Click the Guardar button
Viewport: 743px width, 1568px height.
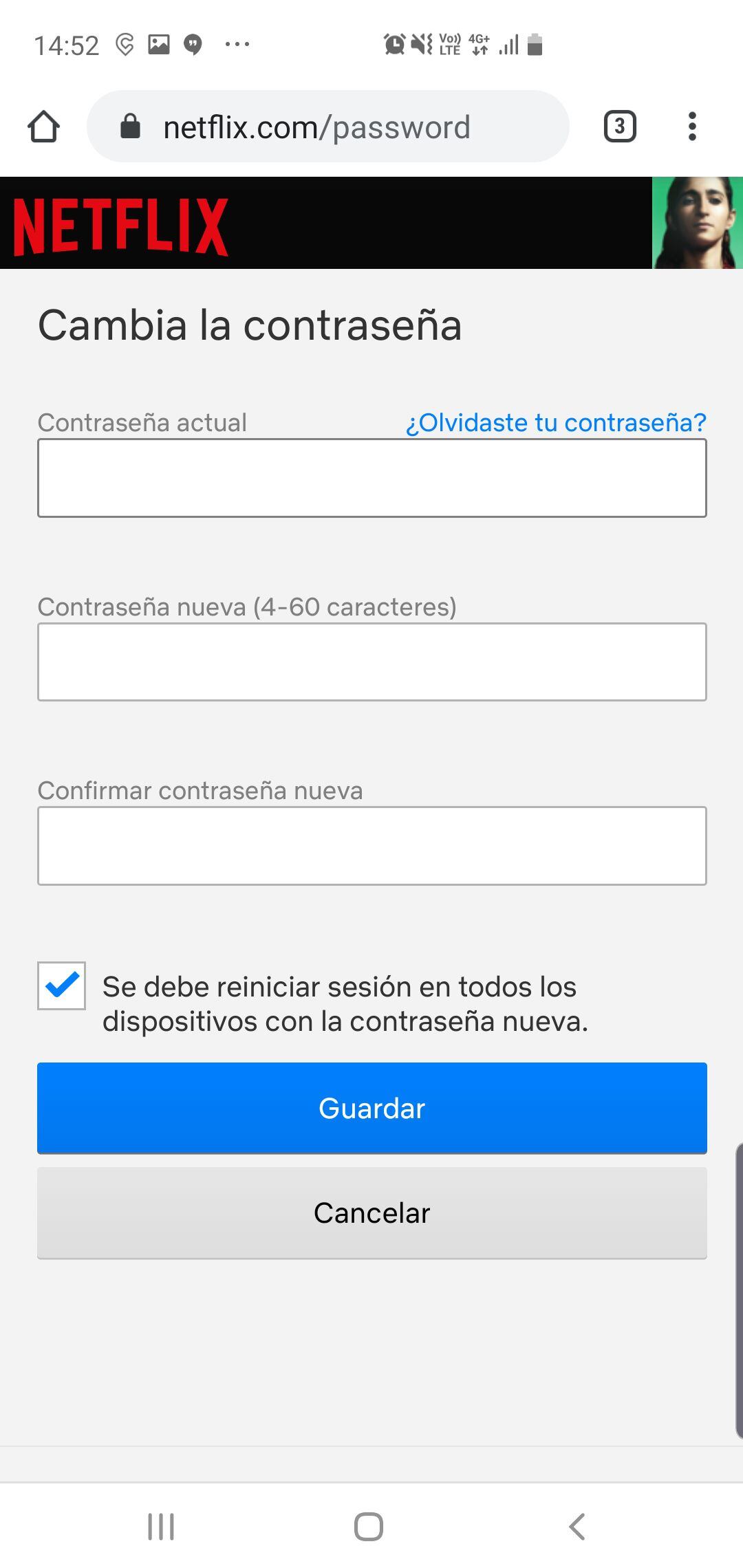(x=371, y=1108)
